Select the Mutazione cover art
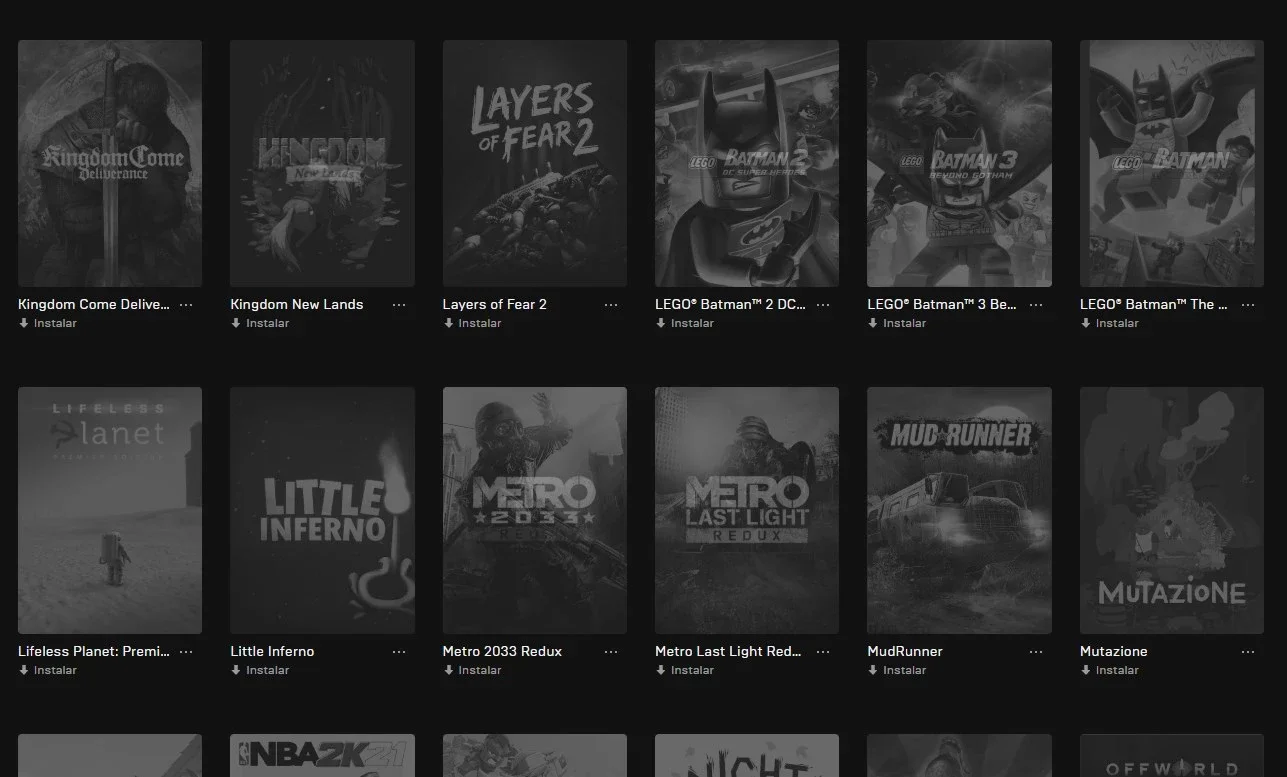 pos(1172,510)
